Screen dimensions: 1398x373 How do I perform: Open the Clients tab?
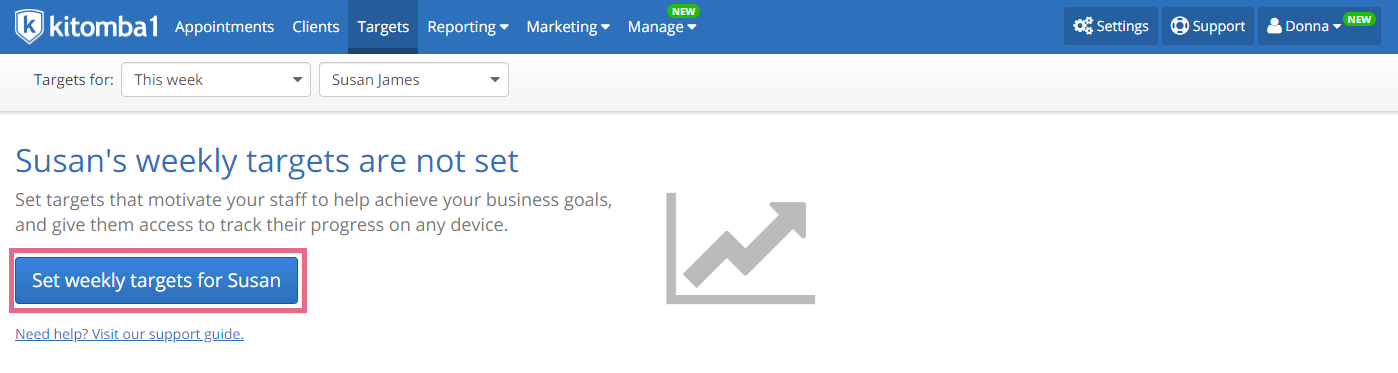(315, 26)
